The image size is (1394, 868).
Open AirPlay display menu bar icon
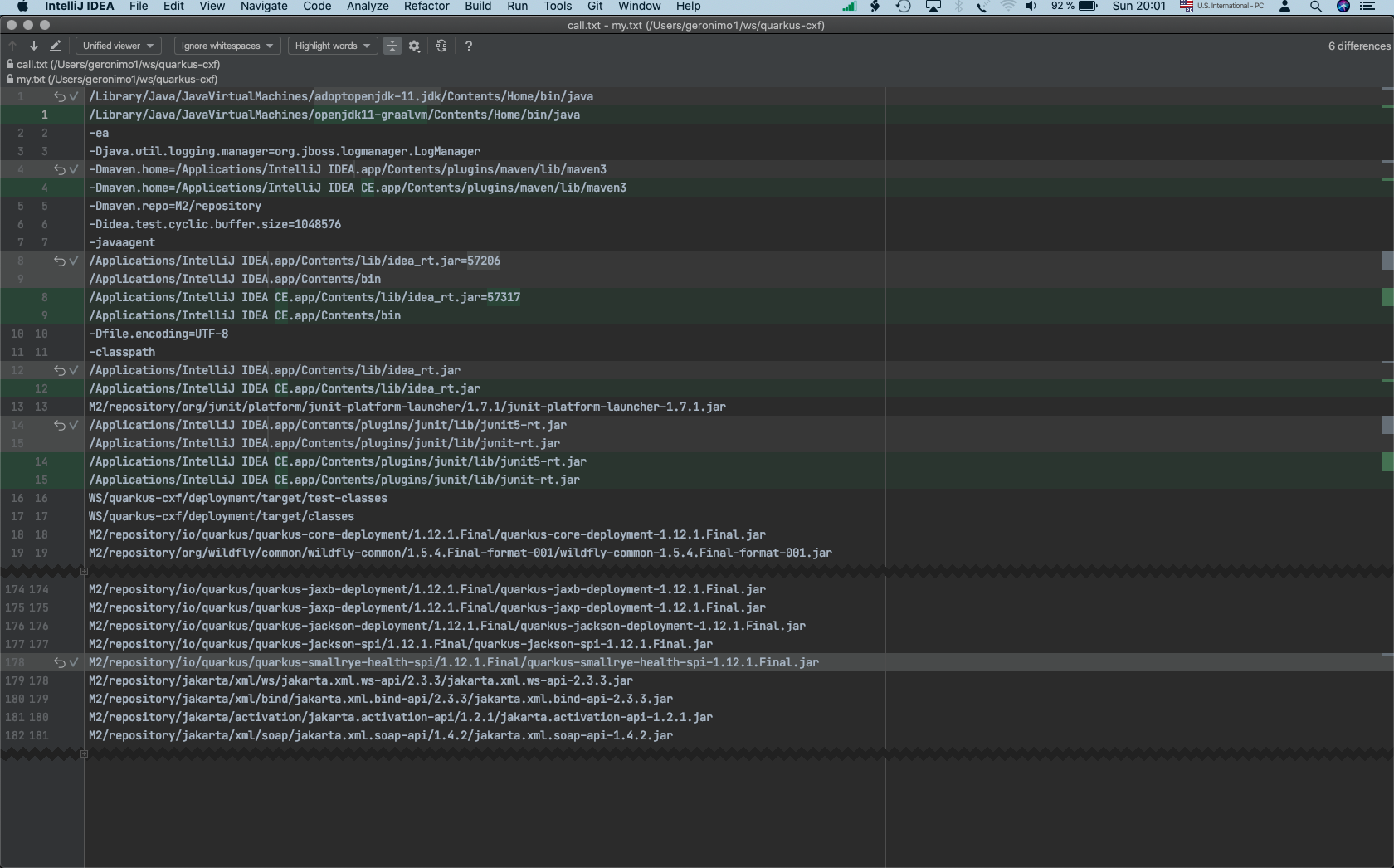tap(933, 7)
